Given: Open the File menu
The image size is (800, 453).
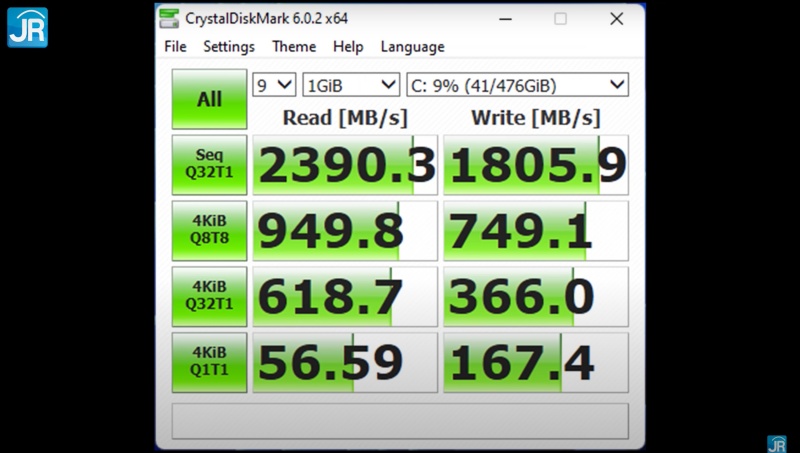Looking at the screenshot, I should (x=175, y=47).
